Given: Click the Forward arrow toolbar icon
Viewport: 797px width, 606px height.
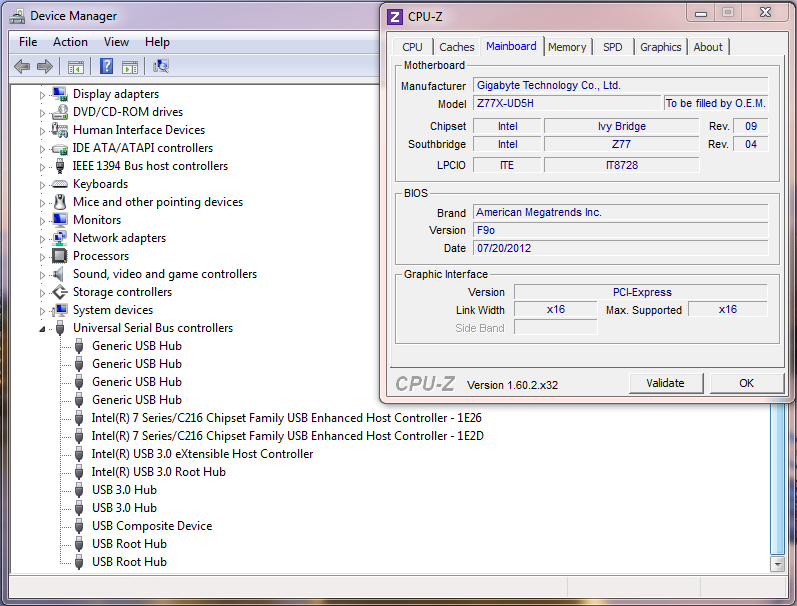Looking at the screenshot, I should coord(45,67).
